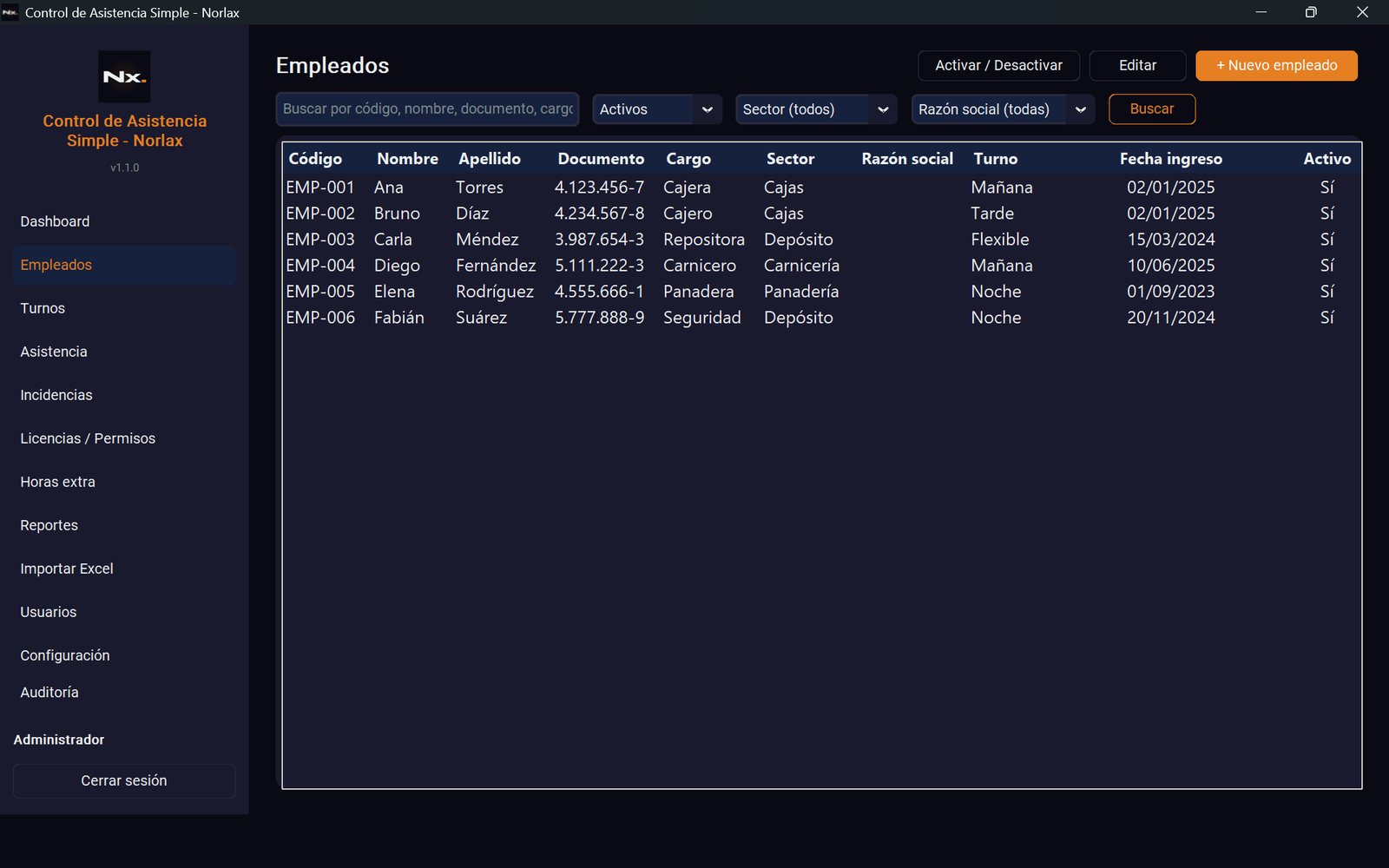The width and height of the screenshot is (1389, 868).
Task: Focus the employee search input field
Action: click(427, 109)
